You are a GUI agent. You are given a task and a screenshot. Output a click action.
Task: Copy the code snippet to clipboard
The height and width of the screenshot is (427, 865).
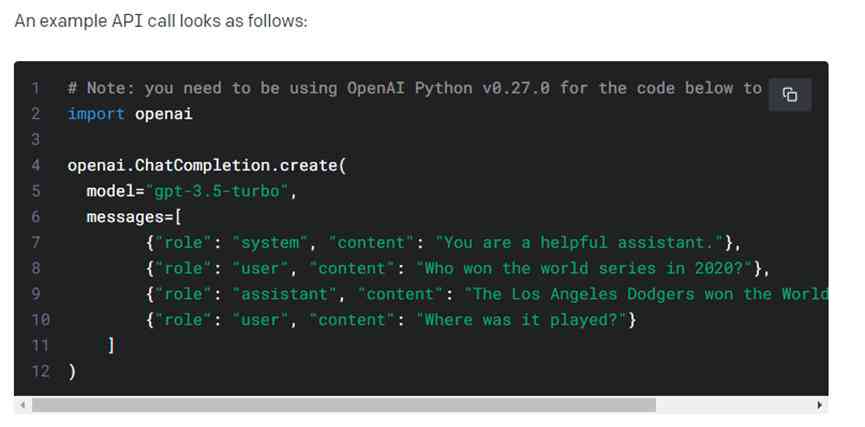[x=789, y=94]
